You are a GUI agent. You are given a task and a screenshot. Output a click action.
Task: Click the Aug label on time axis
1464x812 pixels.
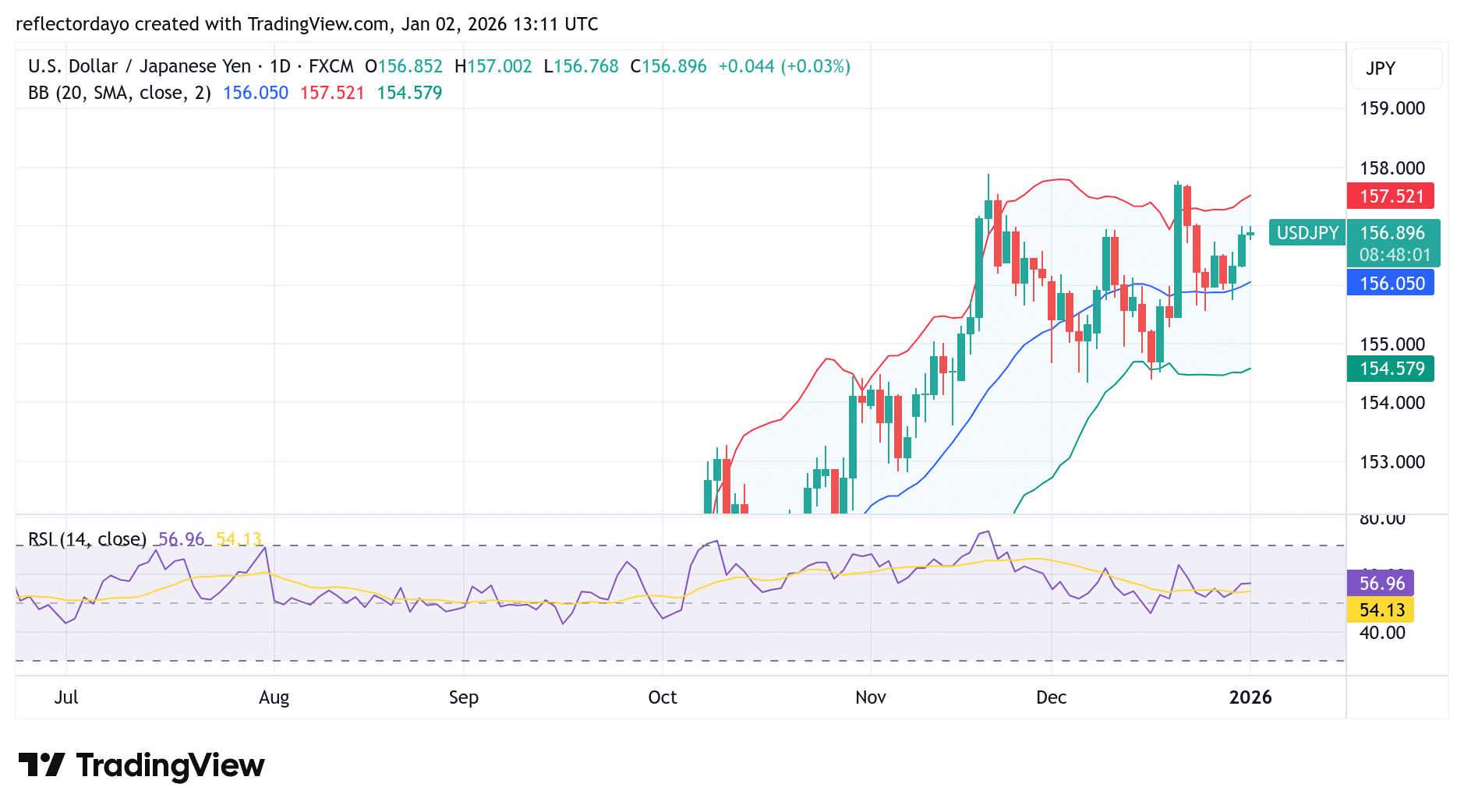coord(274,697)
